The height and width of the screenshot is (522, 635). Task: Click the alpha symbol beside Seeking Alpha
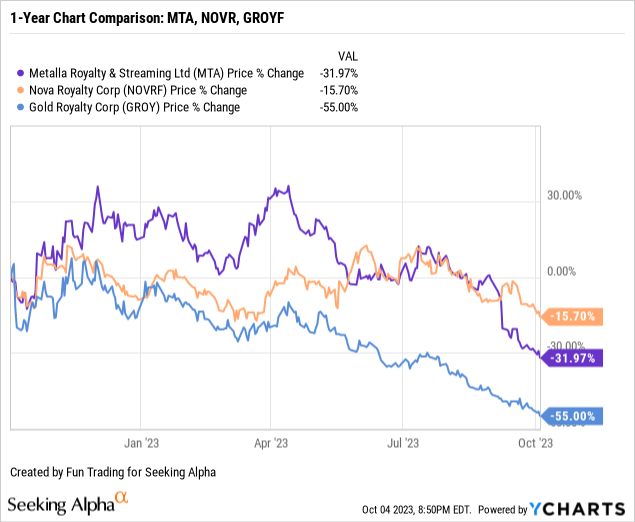[122, 497]
